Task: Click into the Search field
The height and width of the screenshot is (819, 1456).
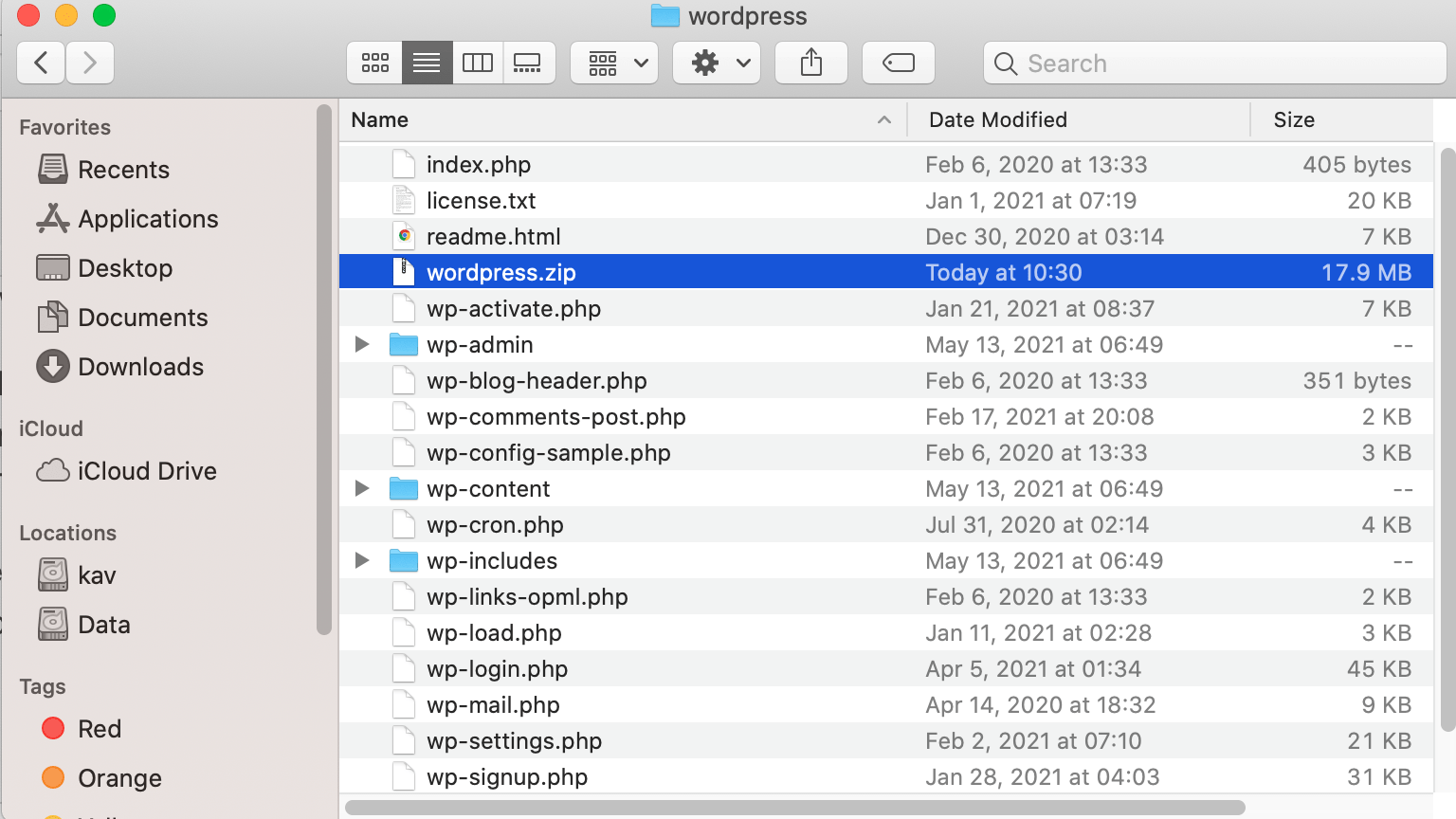Action: point(1215,64)
